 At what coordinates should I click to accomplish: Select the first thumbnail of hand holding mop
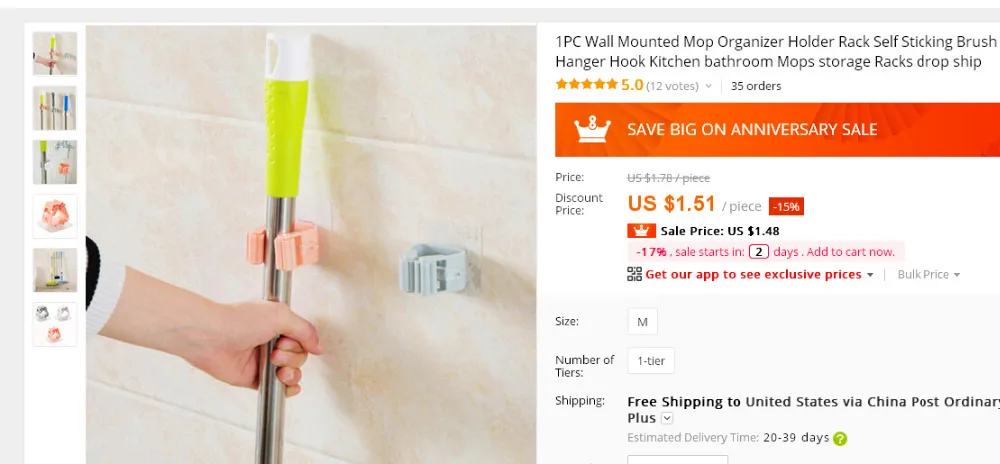(55, 54)
